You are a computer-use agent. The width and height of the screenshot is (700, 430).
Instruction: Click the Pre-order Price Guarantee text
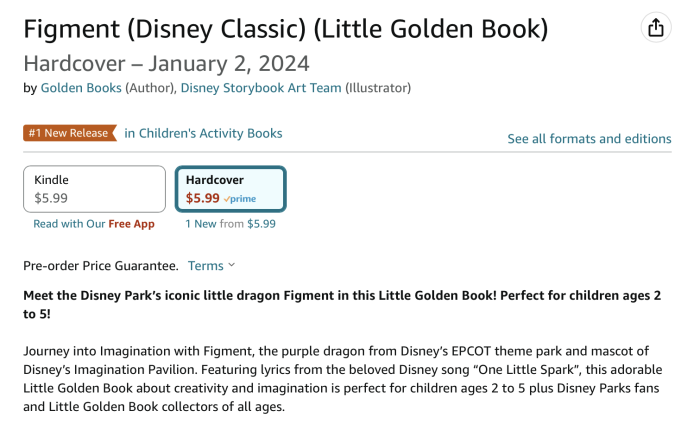[x=100, y=265]
